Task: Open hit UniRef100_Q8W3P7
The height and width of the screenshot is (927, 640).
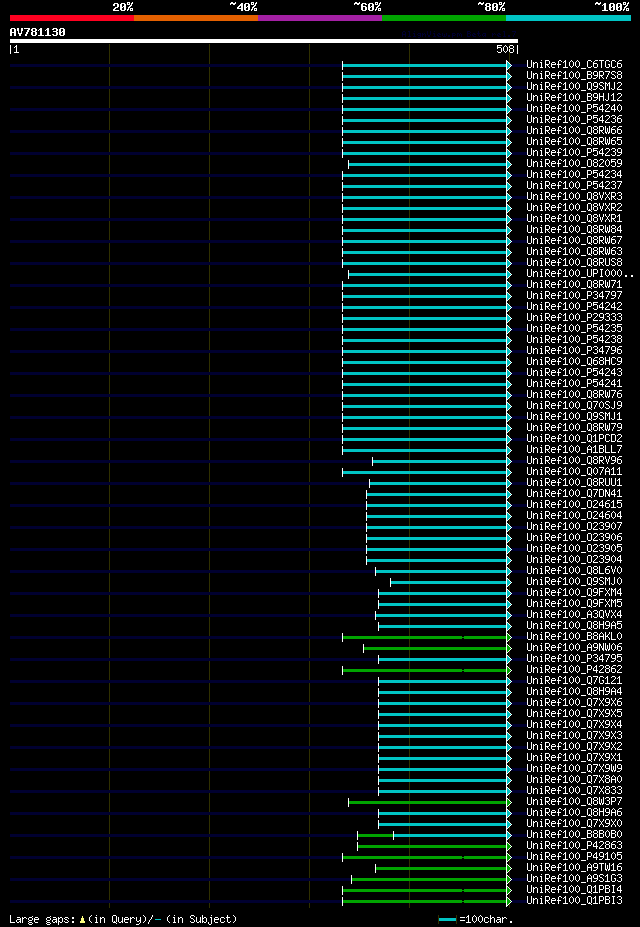Action: click(574, 802)
